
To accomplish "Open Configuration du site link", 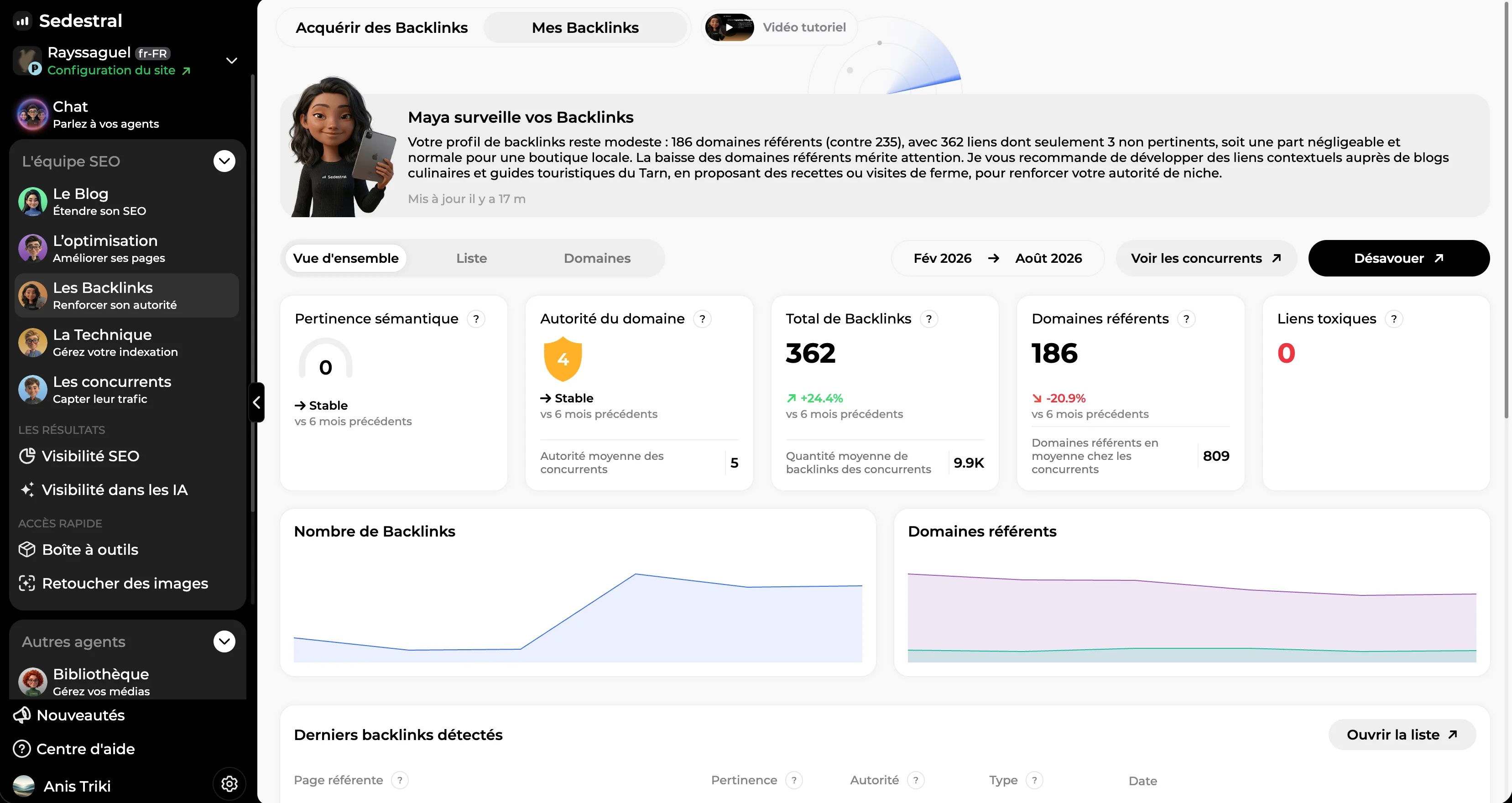I will pyautogui.click(x=119, y=70).
